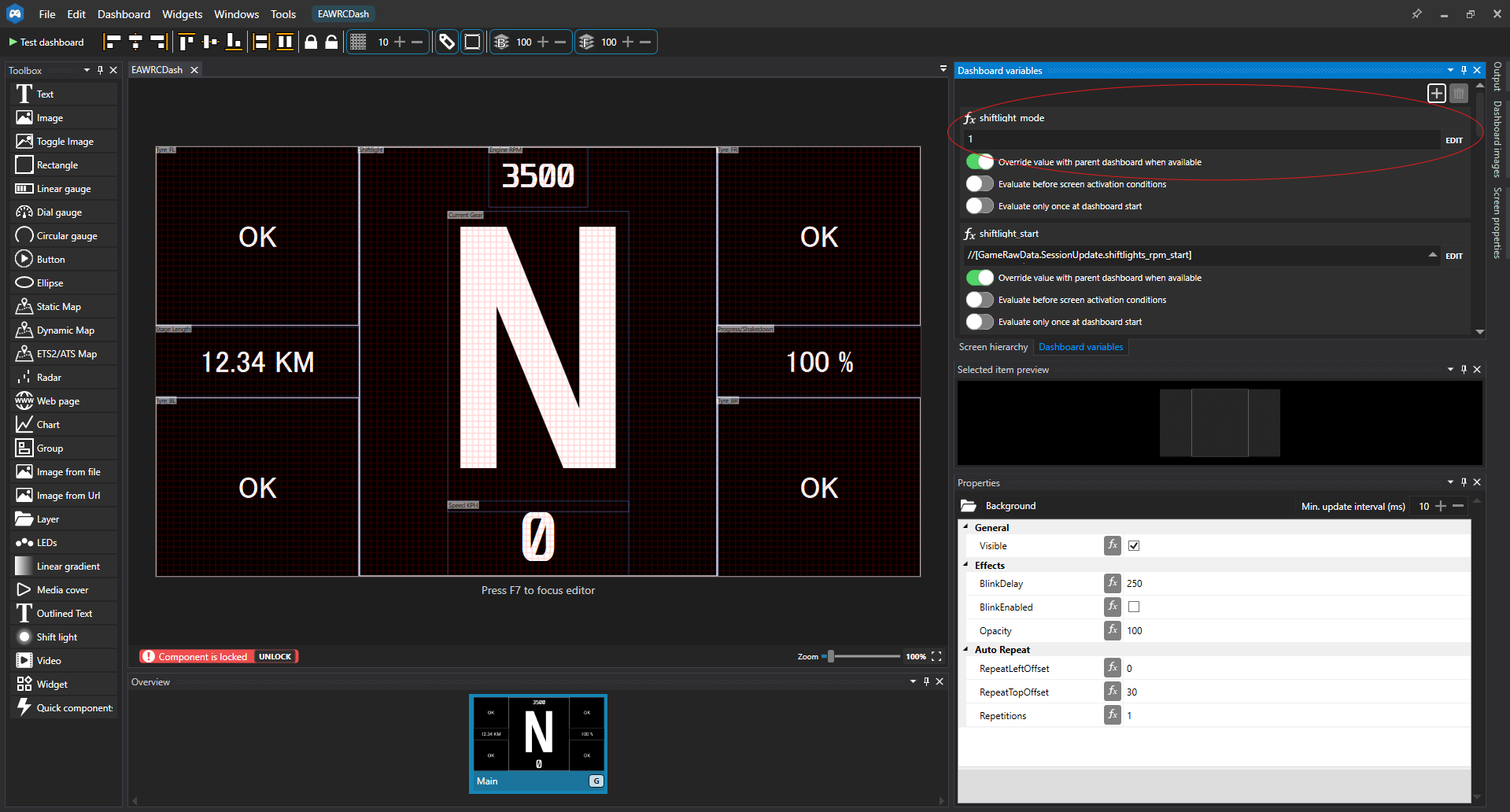Collapse the shiftlight_start formula field arrow
The width and height of the screenshot is (1510, 812).
(x=1432, y=255)
